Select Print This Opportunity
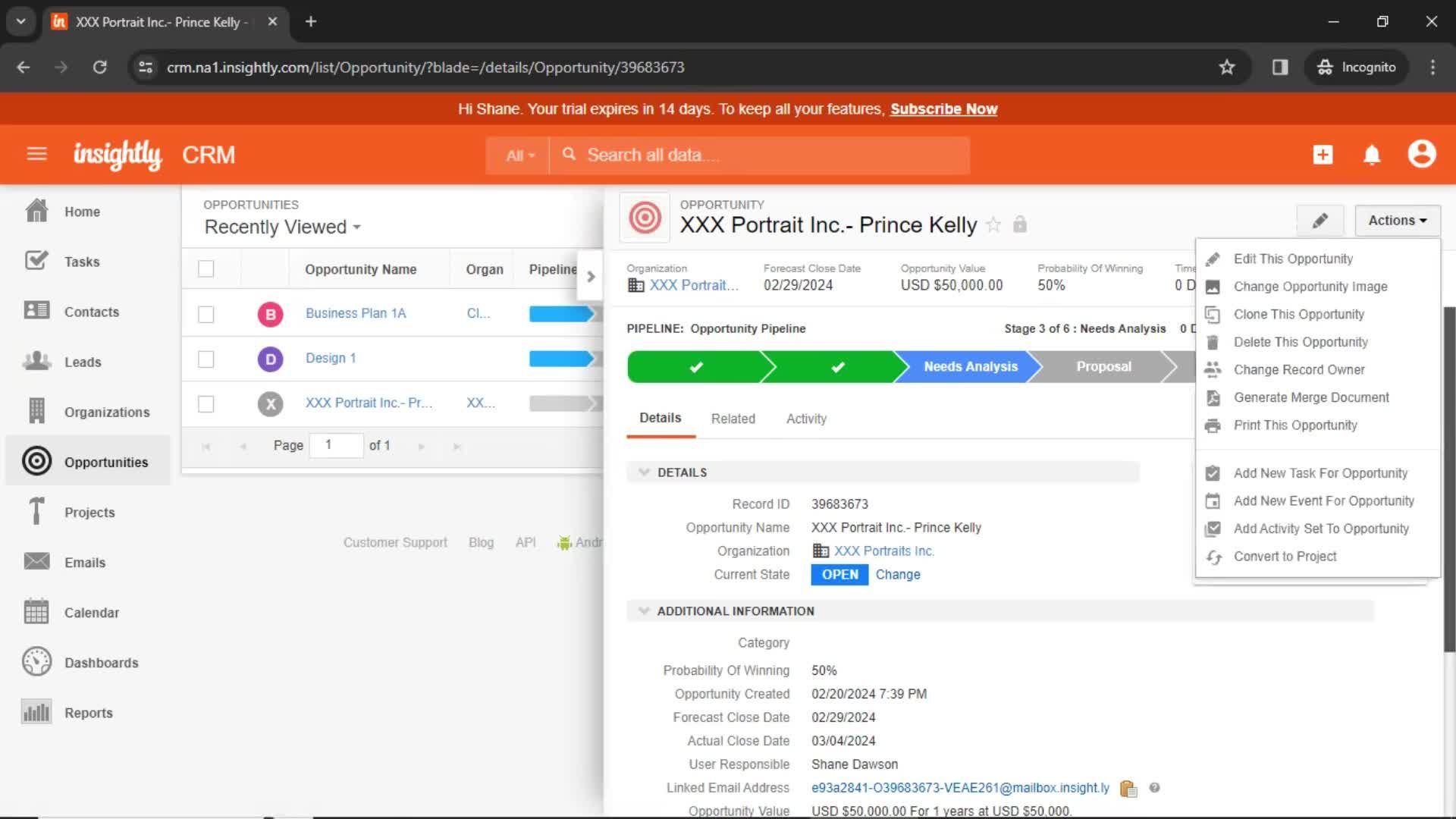This screenshot has height=819, width=1456. click(x=1295, y=425)
